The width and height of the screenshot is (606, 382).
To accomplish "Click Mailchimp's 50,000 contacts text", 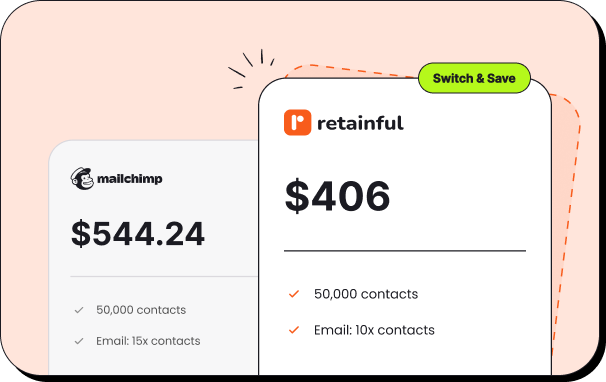I will pos(141,310).
